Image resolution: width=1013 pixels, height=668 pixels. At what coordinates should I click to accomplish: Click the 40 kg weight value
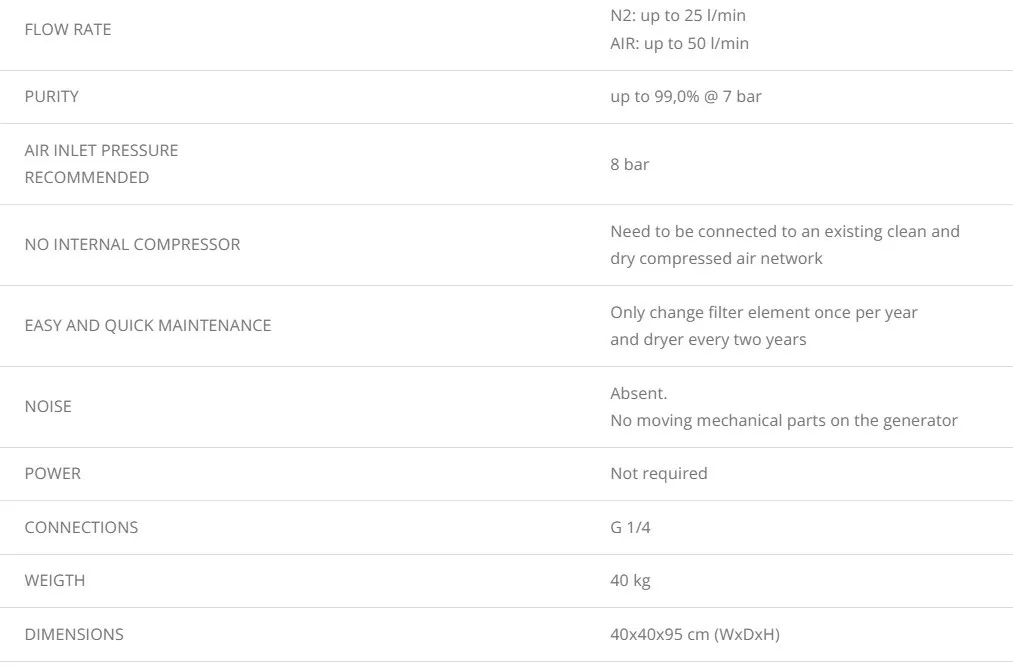pyautogui.click(x=630, y=581)
